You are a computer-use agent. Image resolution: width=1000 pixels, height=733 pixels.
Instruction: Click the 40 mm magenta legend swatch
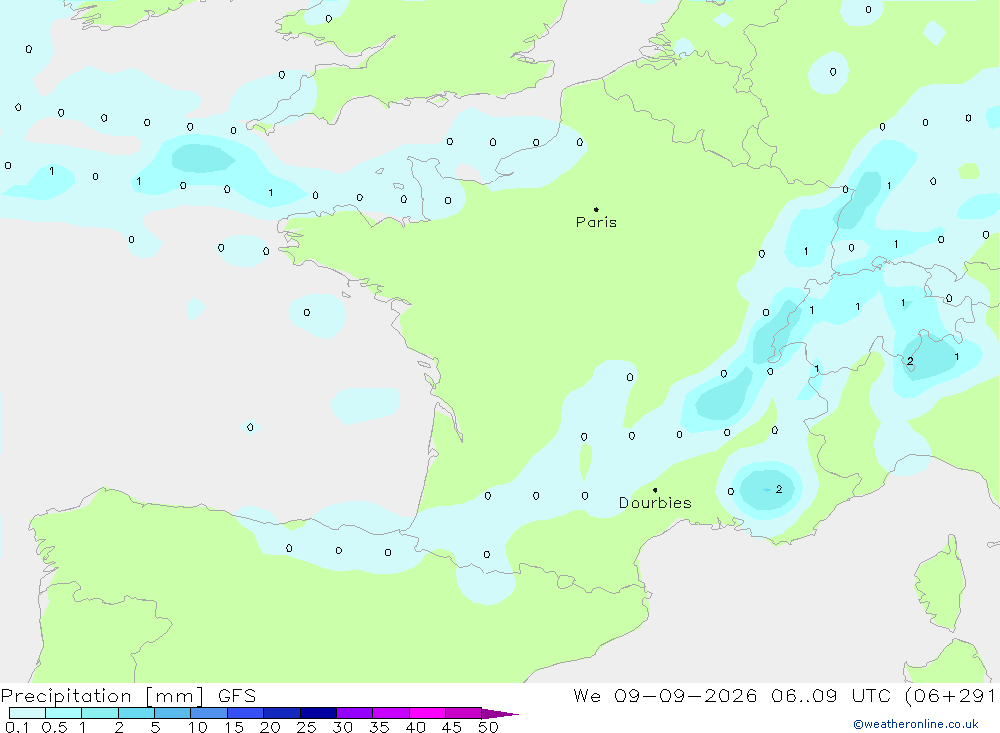(x=427, y=713)
